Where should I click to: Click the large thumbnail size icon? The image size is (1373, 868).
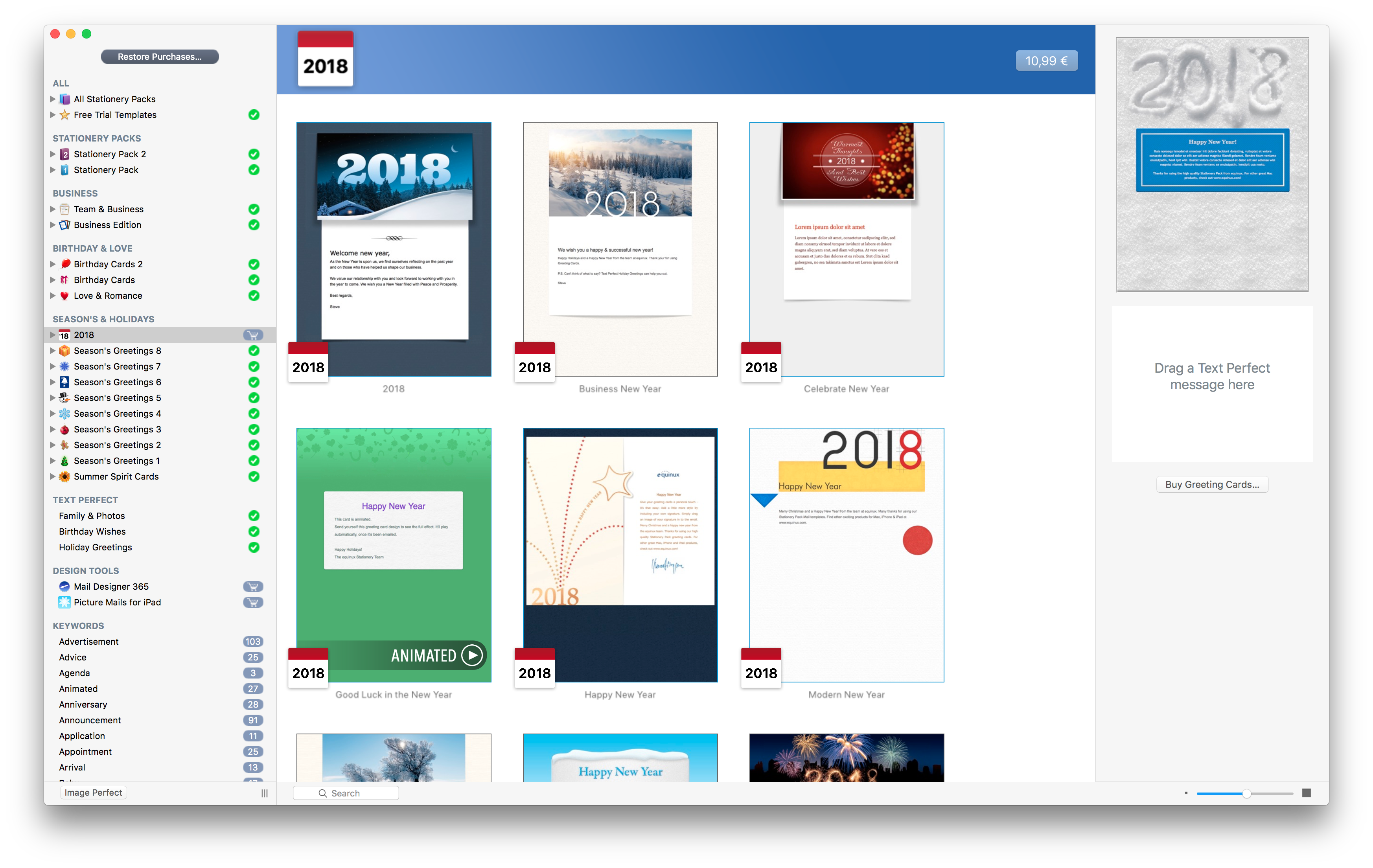click(1306, 793)
